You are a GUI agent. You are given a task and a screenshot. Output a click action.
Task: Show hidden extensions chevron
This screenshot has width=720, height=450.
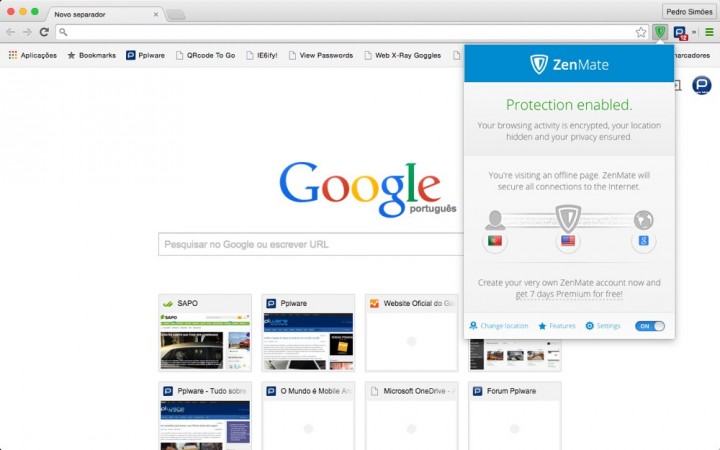point(694,32)
